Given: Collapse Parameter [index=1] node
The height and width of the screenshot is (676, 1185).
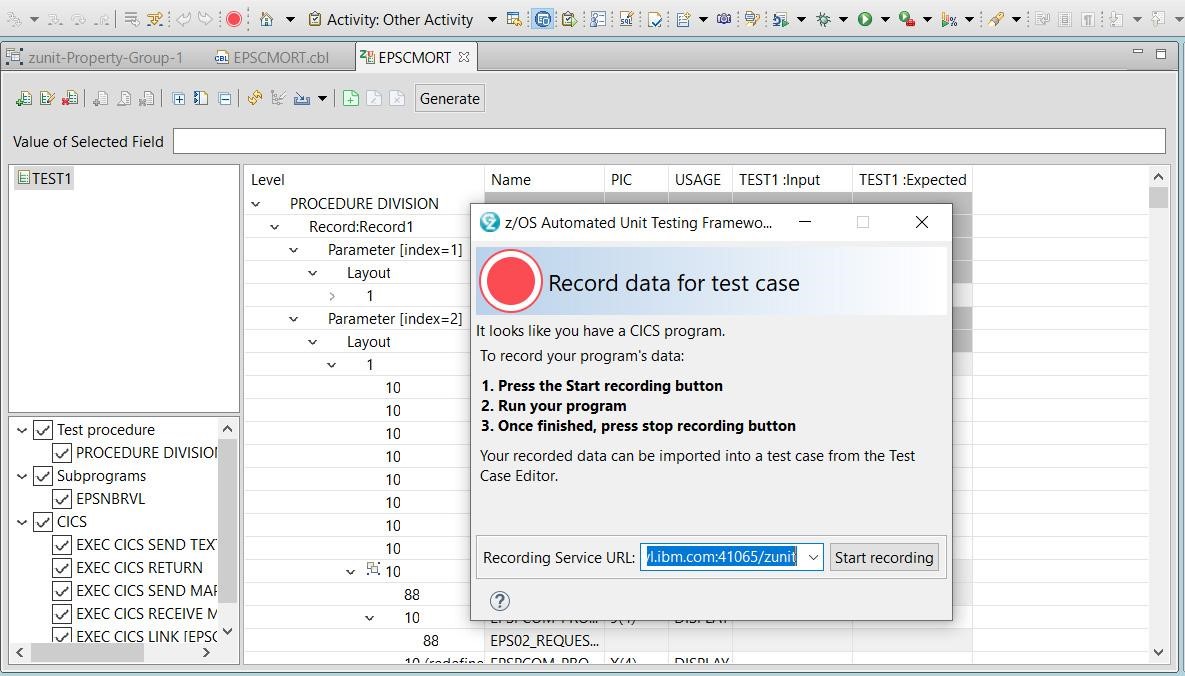Looking at the screenshot, I should coord(294,250).
